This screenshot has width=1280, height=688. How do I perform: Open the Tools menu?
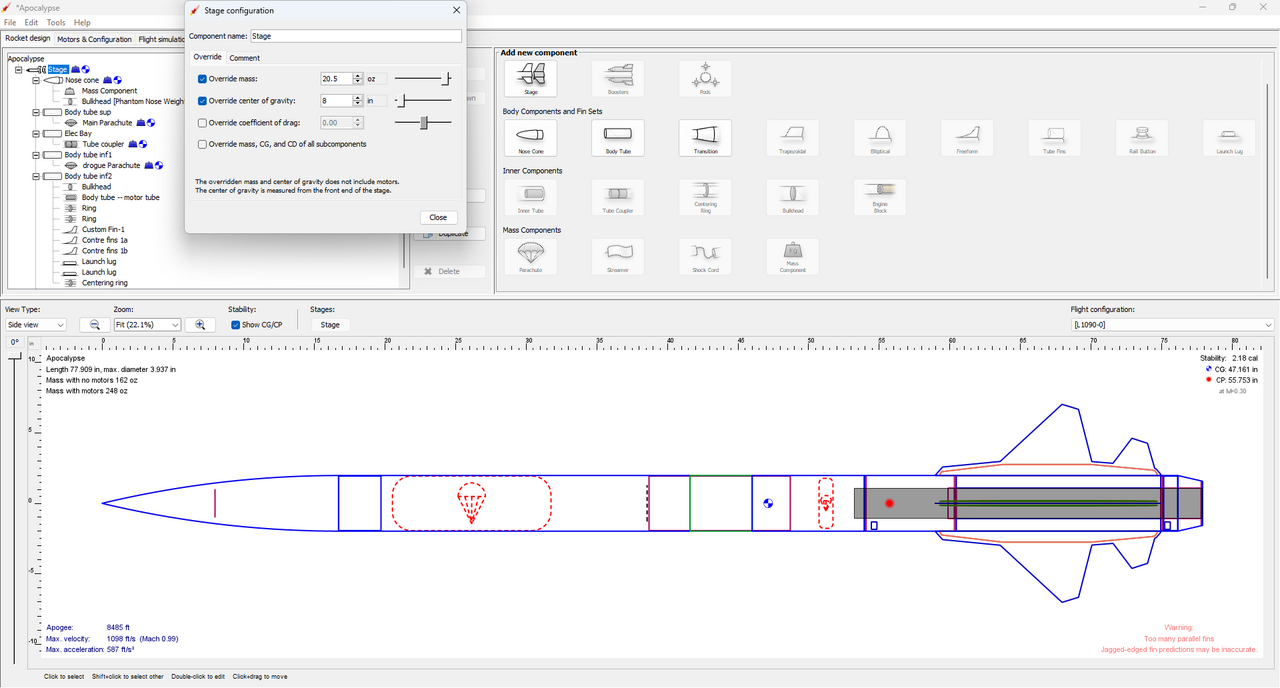pos(56,22)
